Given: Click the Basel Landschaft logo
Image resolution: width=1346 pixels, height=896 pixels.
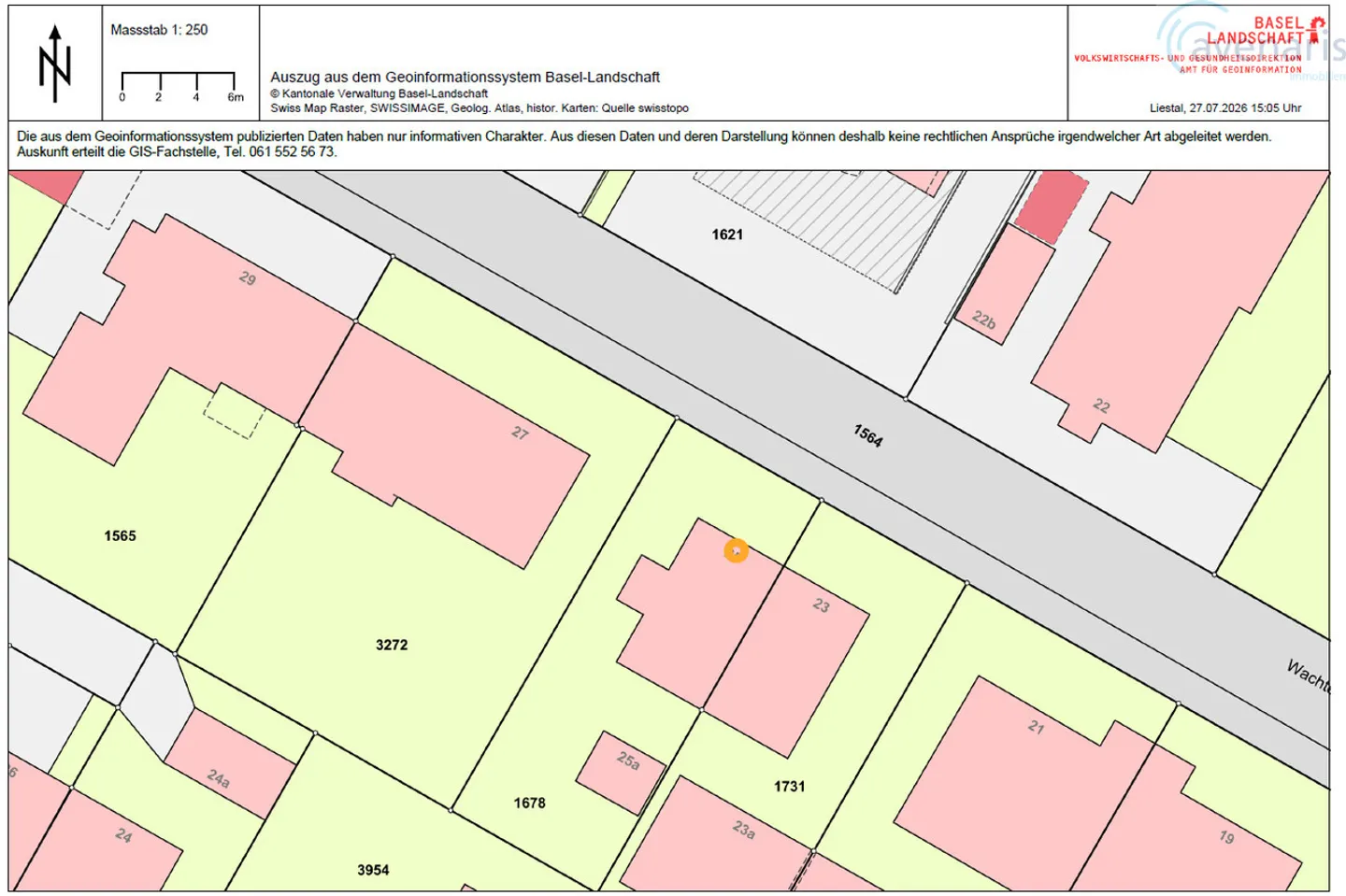Looking at the screenshot, I should 1265,30.
